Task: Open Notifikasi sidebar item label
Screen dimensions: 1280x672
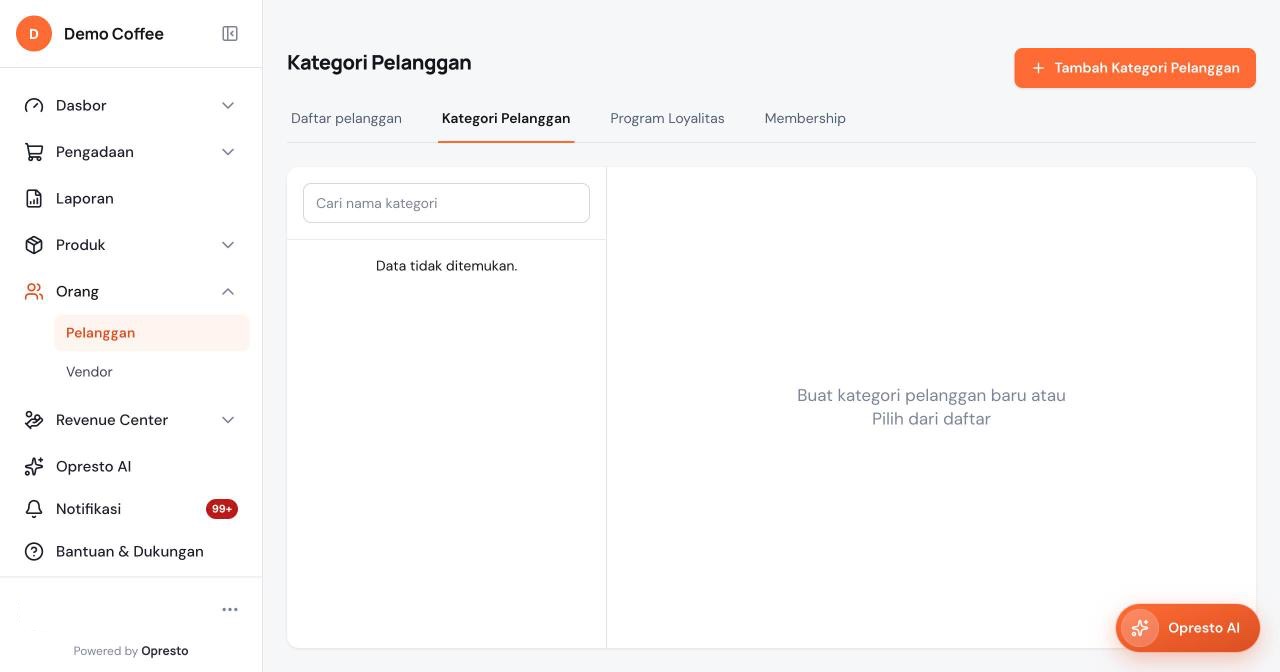Action: click(88, 509)
